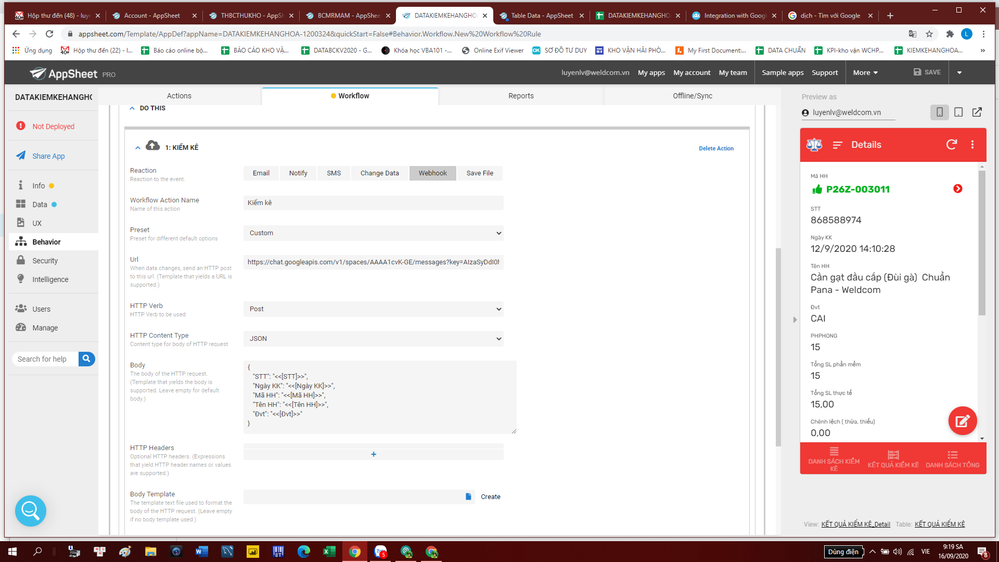Open the HTTP Verb dropdown
This screenshot has height=562, width=999.
pyautogui.click(x=373, y=309)
